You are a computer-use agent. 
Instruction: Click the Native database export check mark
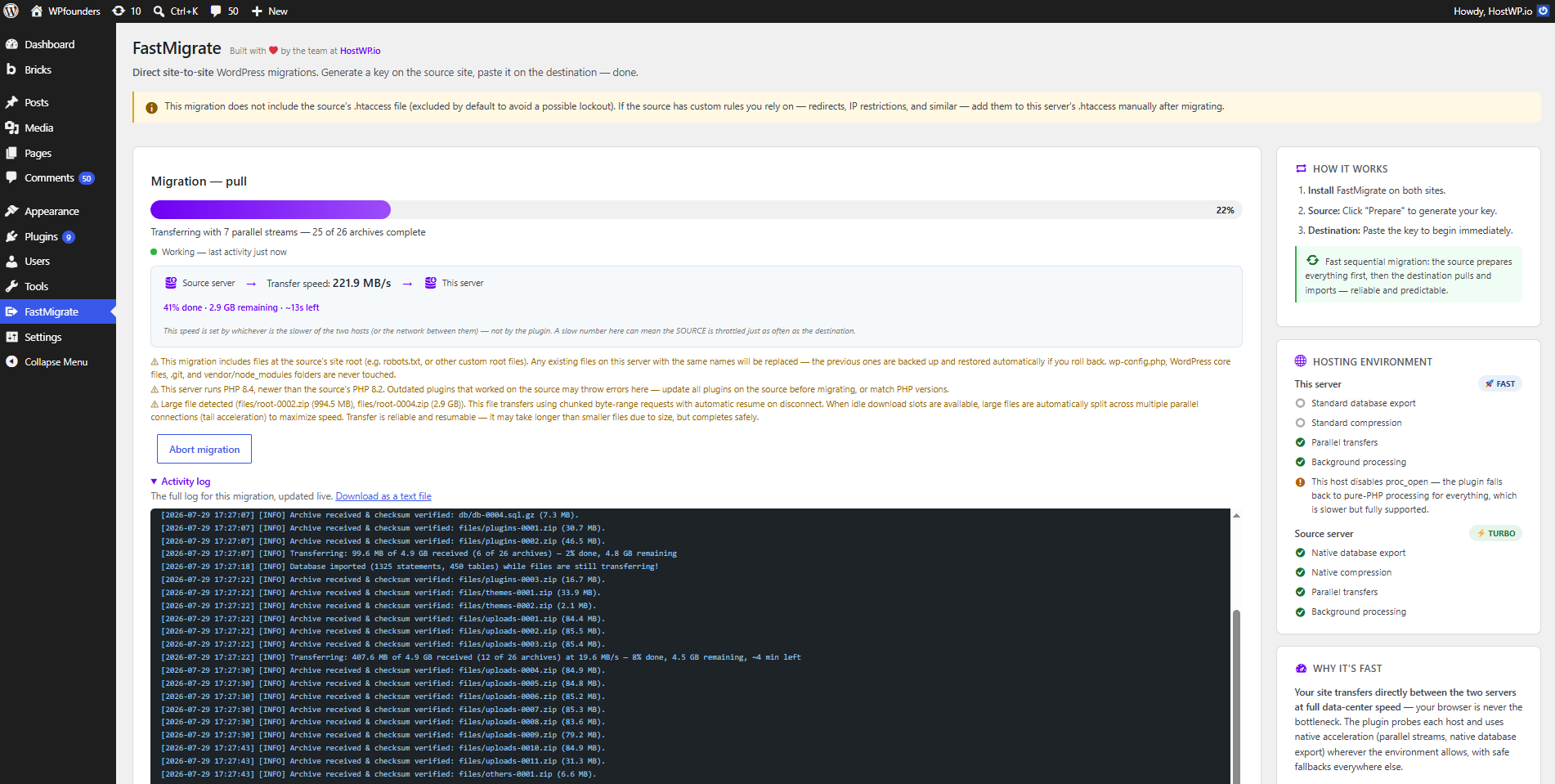[x=1300, y=553]
